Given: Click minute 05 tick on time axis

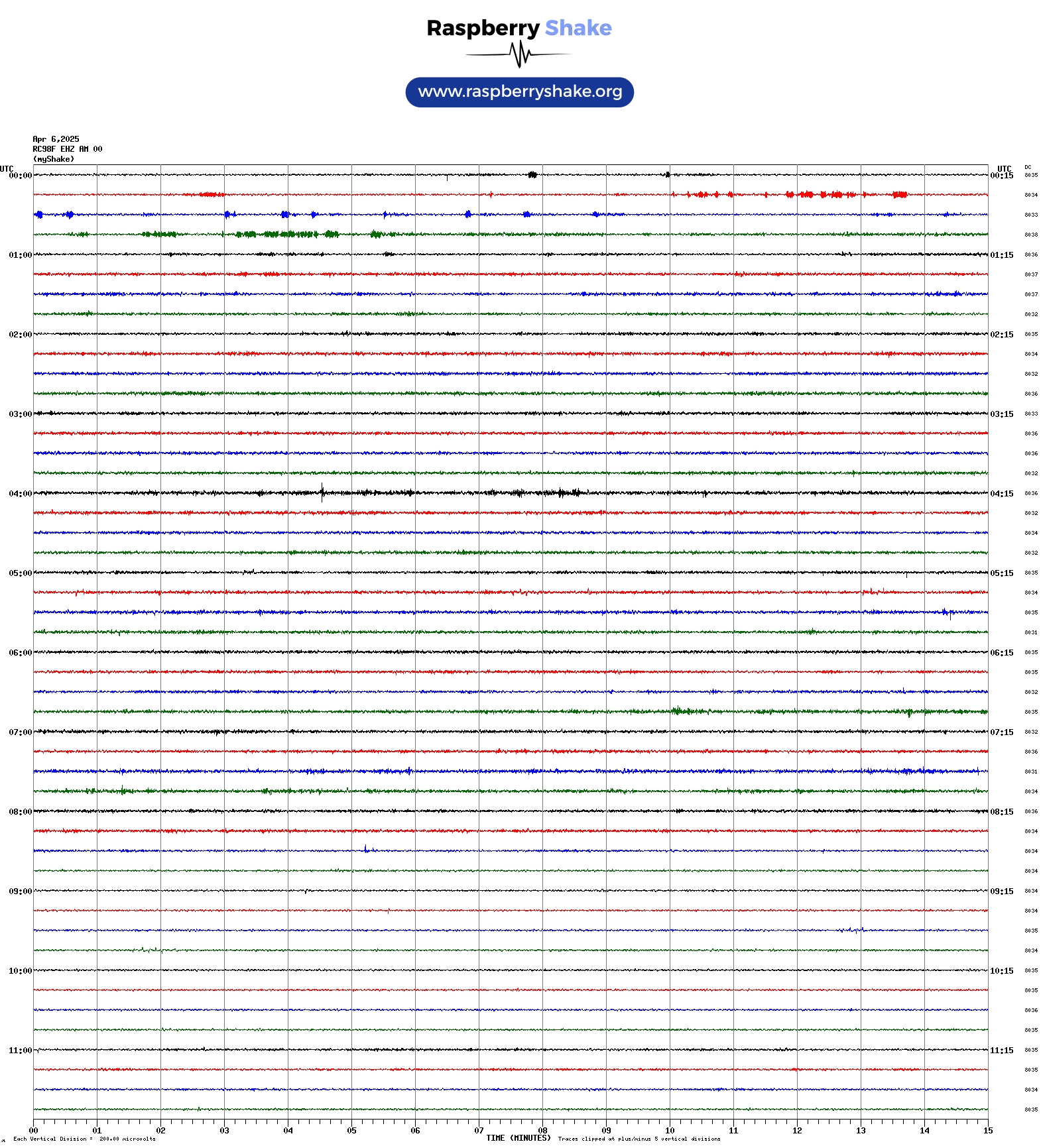Looking at the screenshot, I should [351, 1131].
